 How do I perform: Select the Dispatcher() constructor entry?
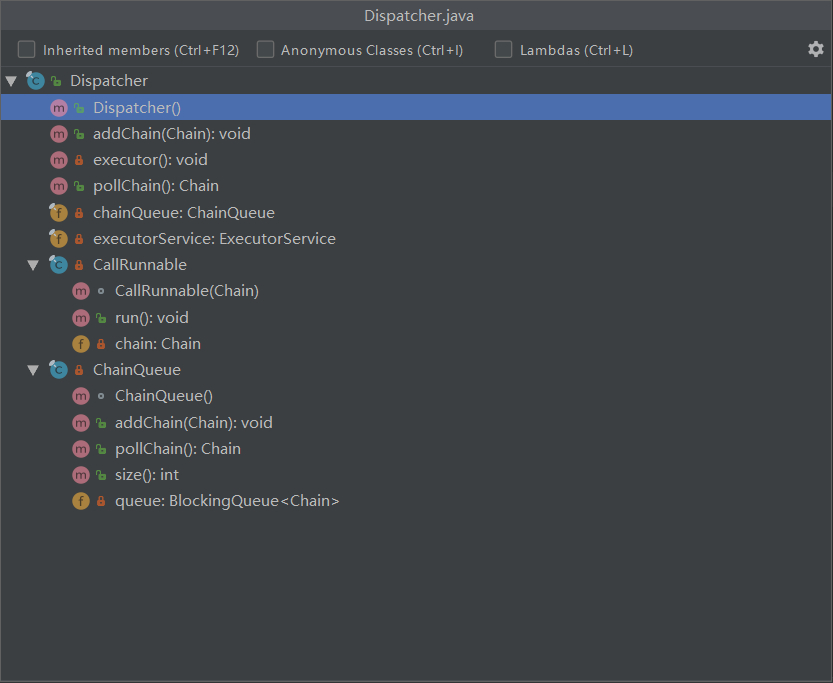point(137,107)
